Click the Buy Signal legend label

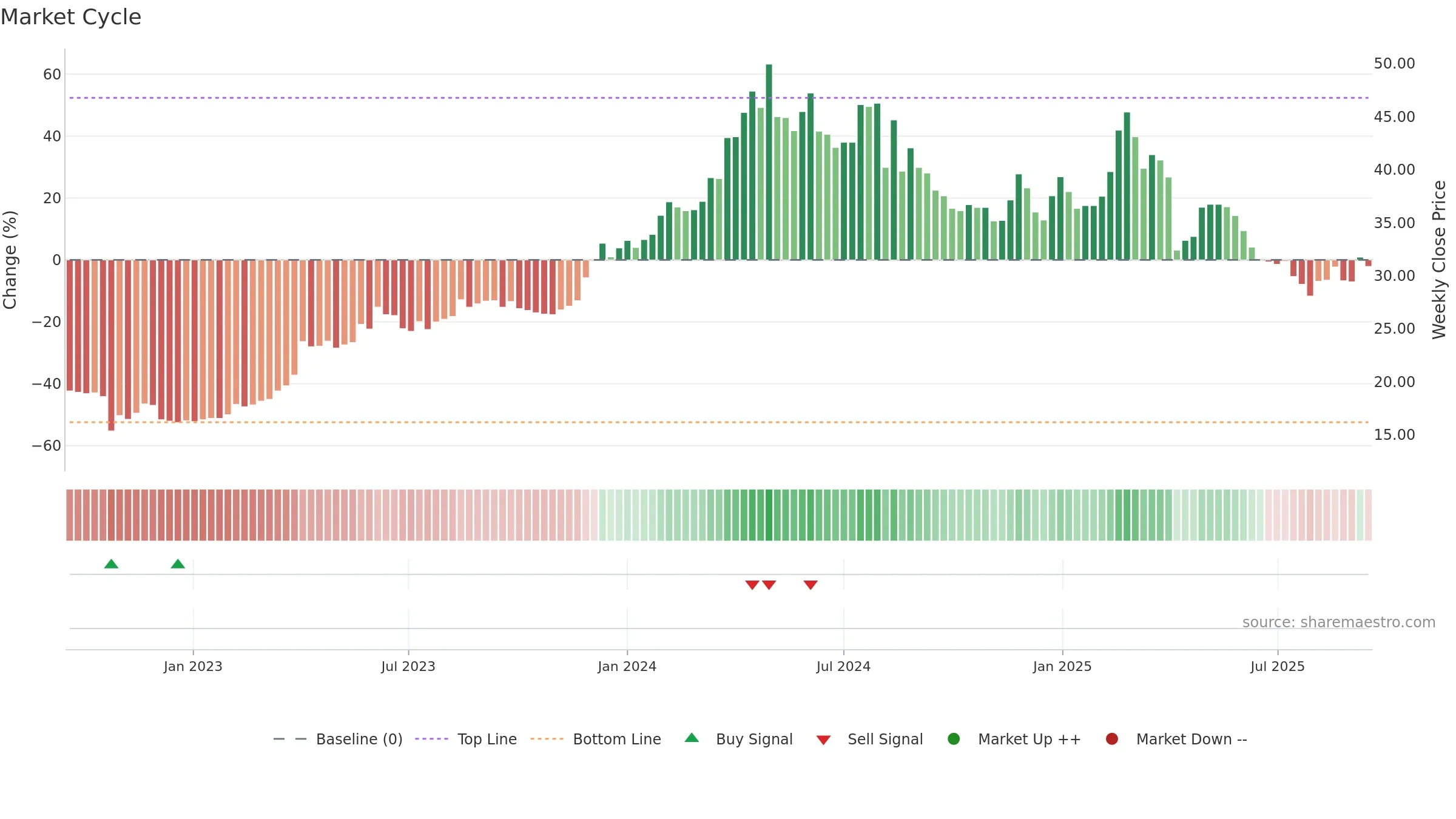coord(754,739)
